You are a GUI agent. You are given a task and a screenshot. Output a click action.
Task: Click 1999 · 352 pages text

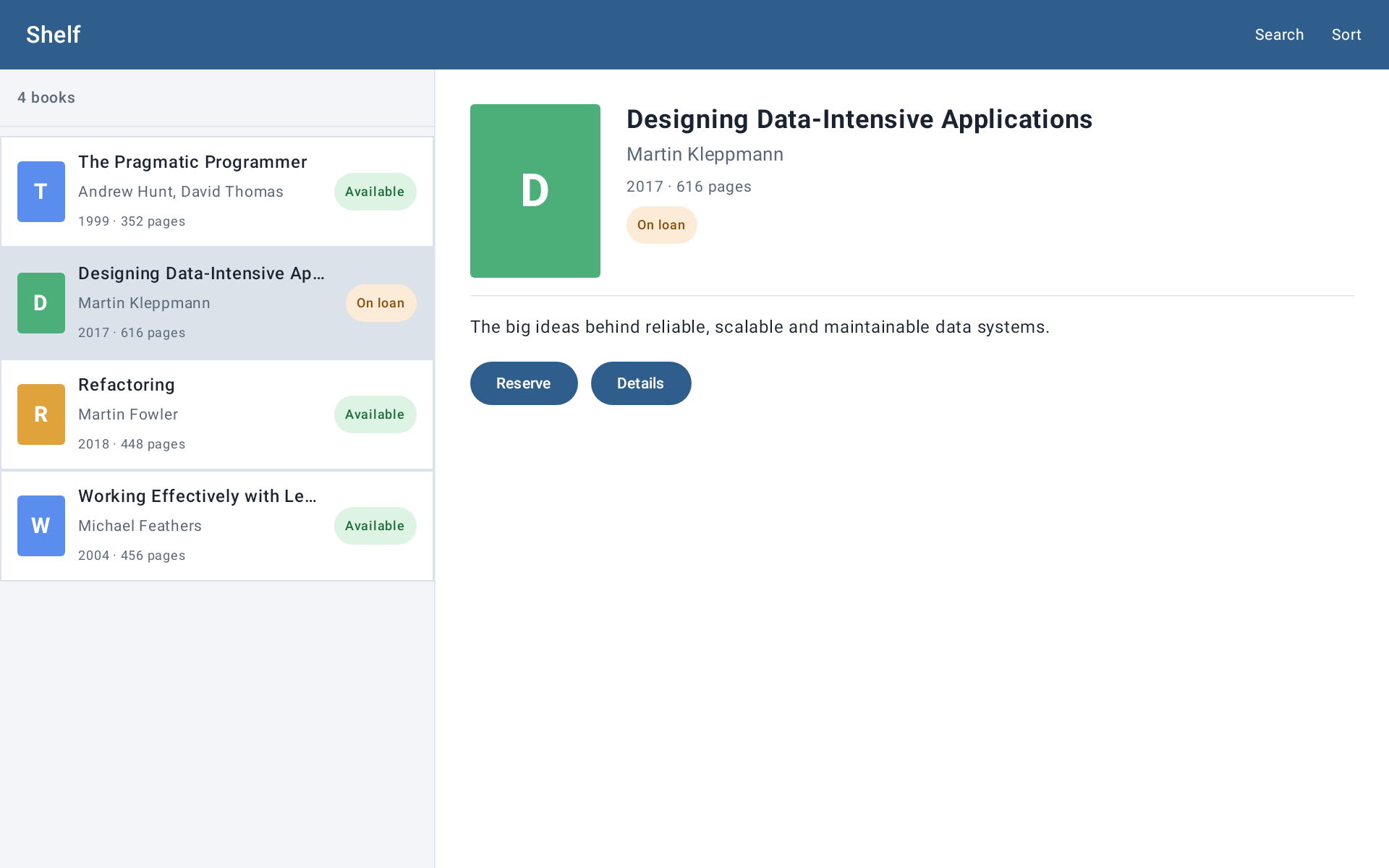coord(132,221)
